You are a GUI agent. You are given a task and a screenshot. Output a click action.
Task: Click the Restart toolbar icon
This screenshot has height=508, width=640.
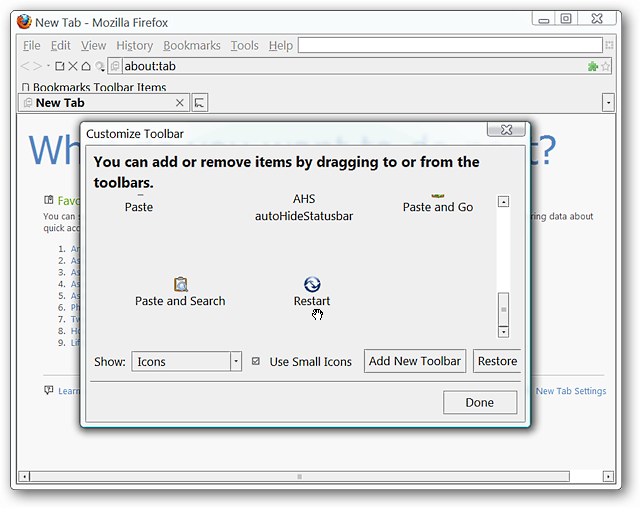(312, 284)
